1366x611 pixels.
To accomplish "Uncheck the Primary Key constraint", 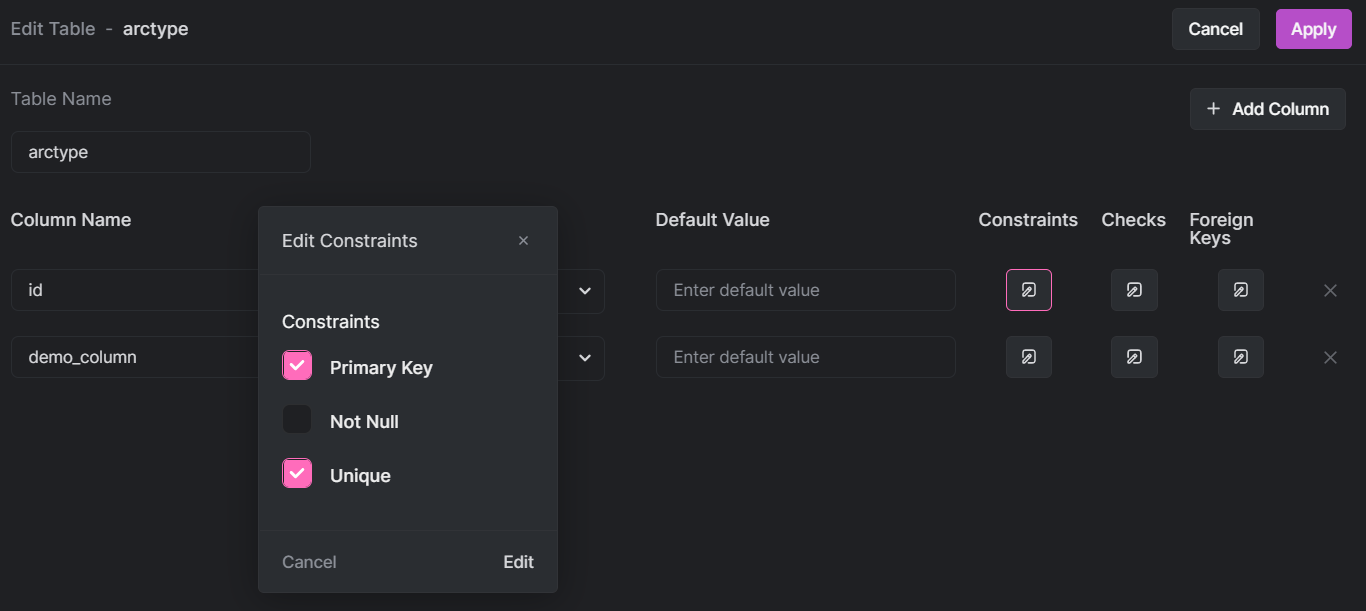I will coord(297,366).
